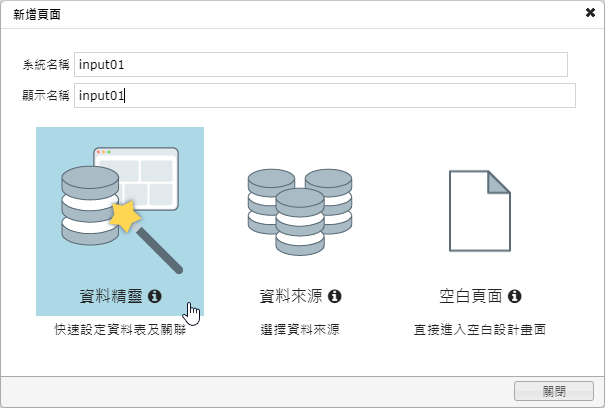Screen dimensions: 605x408
Task: Click the 系統名稱 field label
Action: pos(46,65)
